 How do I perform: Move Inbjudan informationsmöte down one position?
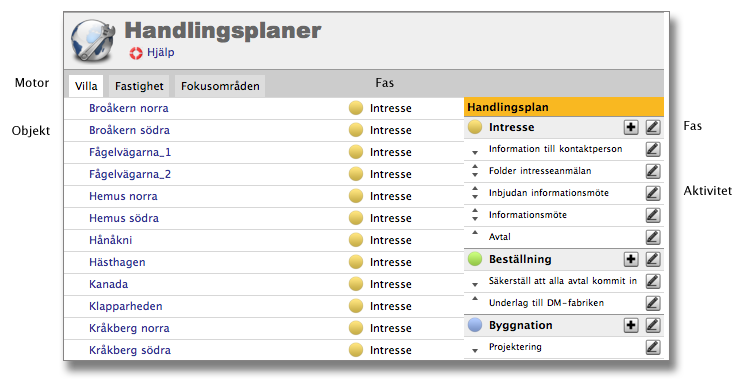tap(475, 197)
